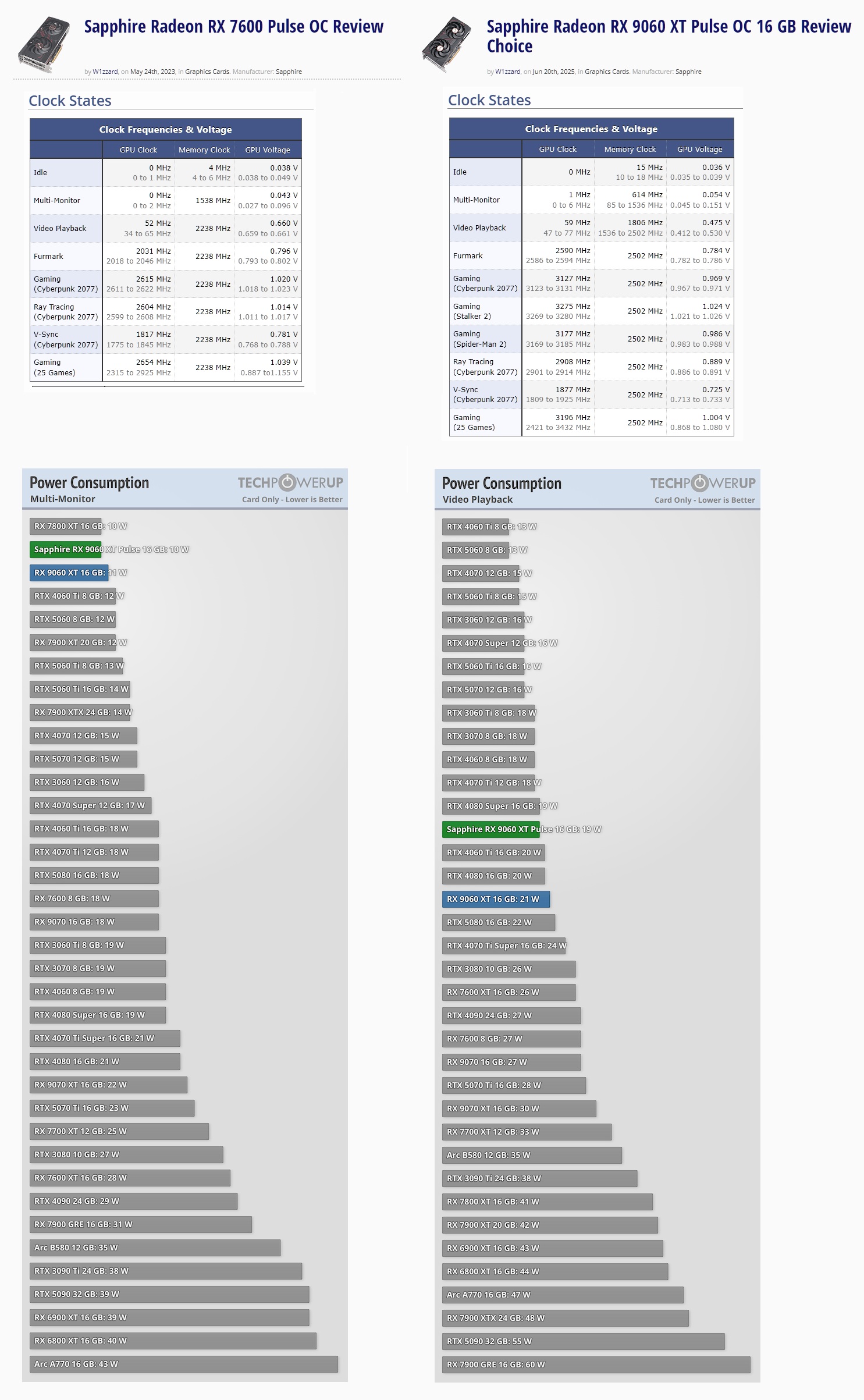This screenshot has height=1400, width=864.
Task: Click blue RX 9060 XT 16 GB: 11 W bar
Action: click(69, 573)
